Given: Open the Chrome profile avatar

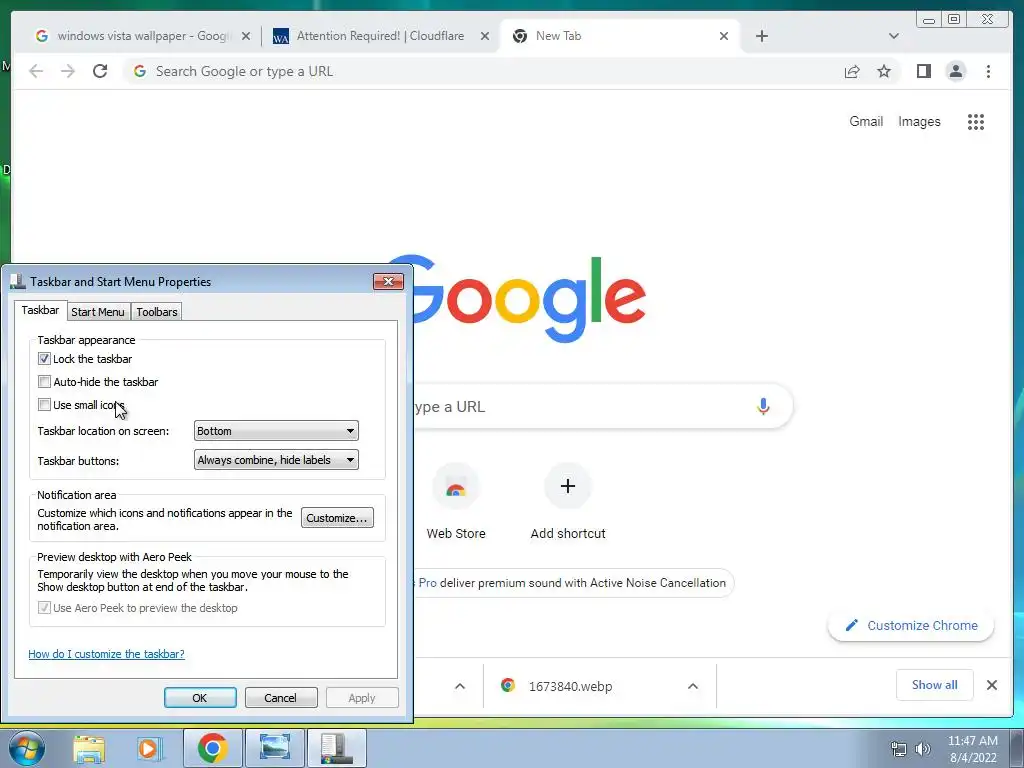Looking at the screenshot, I should pyautogui.click(x=955, y=71).
